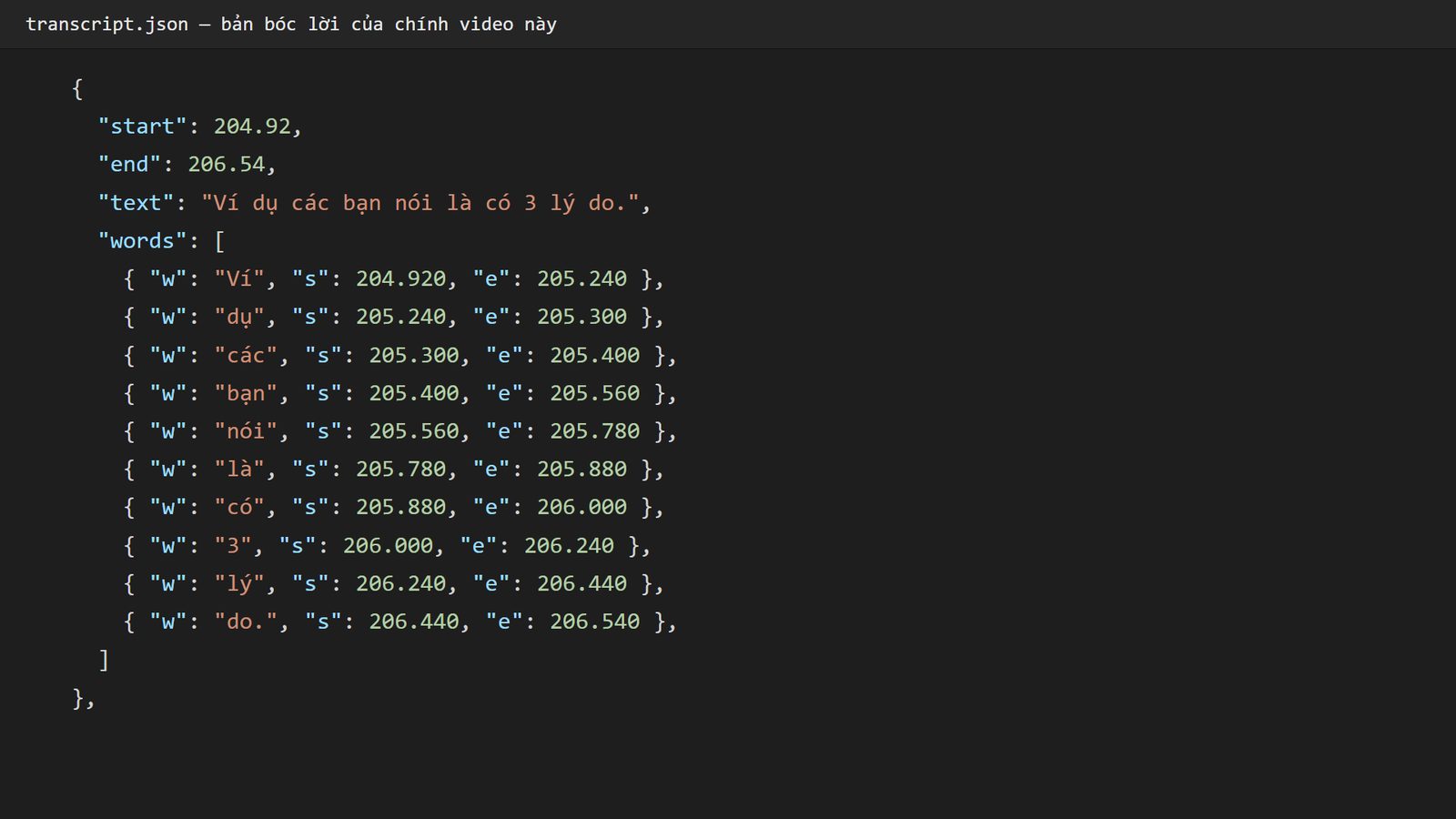Viewport: 1456px width, 819px height.
Task: Click the closing bracket of the words array
Action: pyautogui.click(x=104, y=660)
